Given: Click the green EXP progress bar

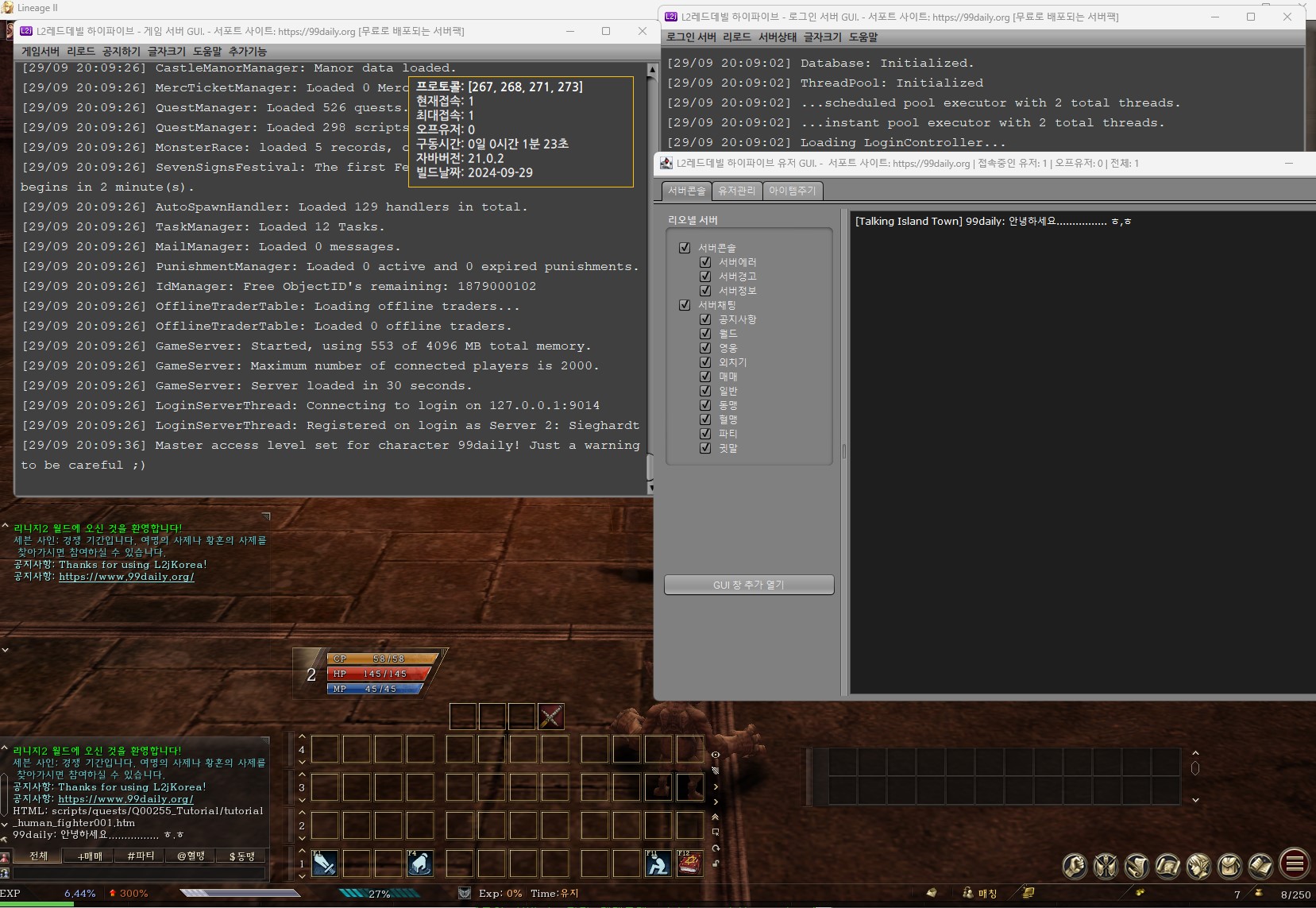Looking at the screenshot, I should click(37, 903).
